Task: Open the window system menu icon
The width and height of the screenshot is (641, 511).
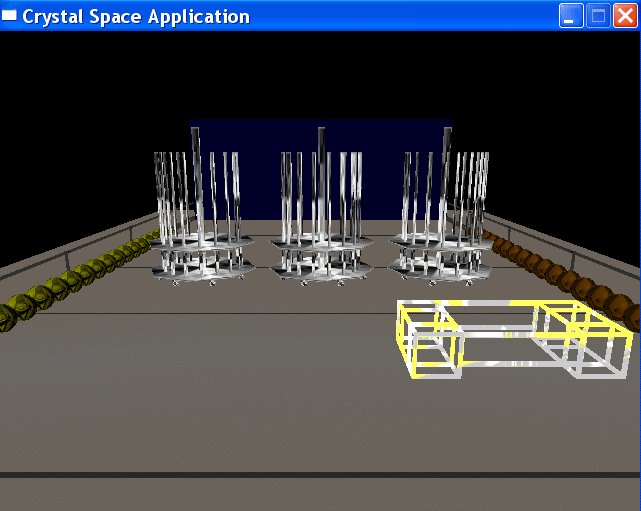Action: (x=9, y=16)
